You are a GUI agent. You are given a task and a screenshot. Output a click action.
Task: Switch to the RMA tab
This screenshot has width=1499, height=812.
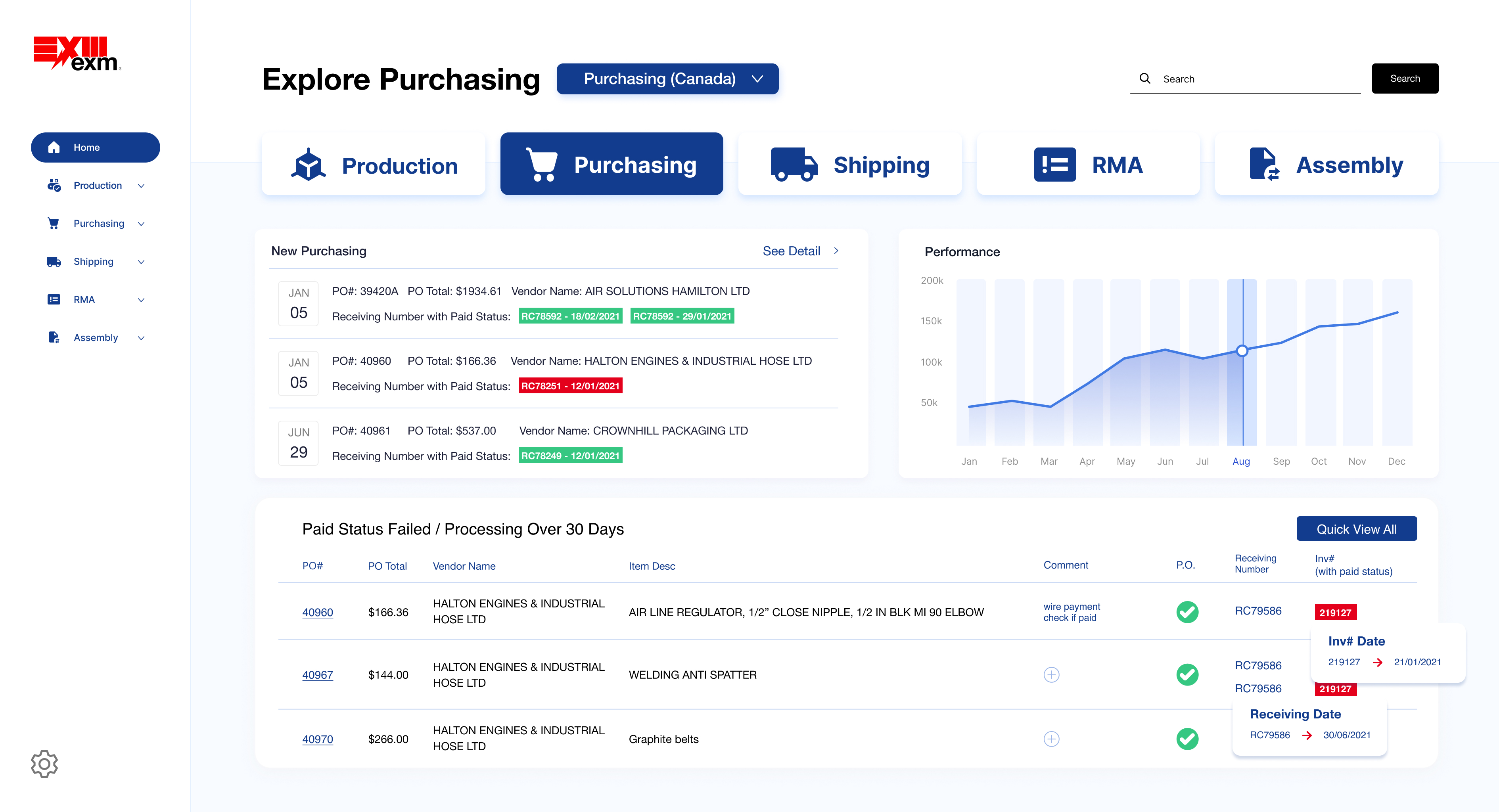point(1088,165)
